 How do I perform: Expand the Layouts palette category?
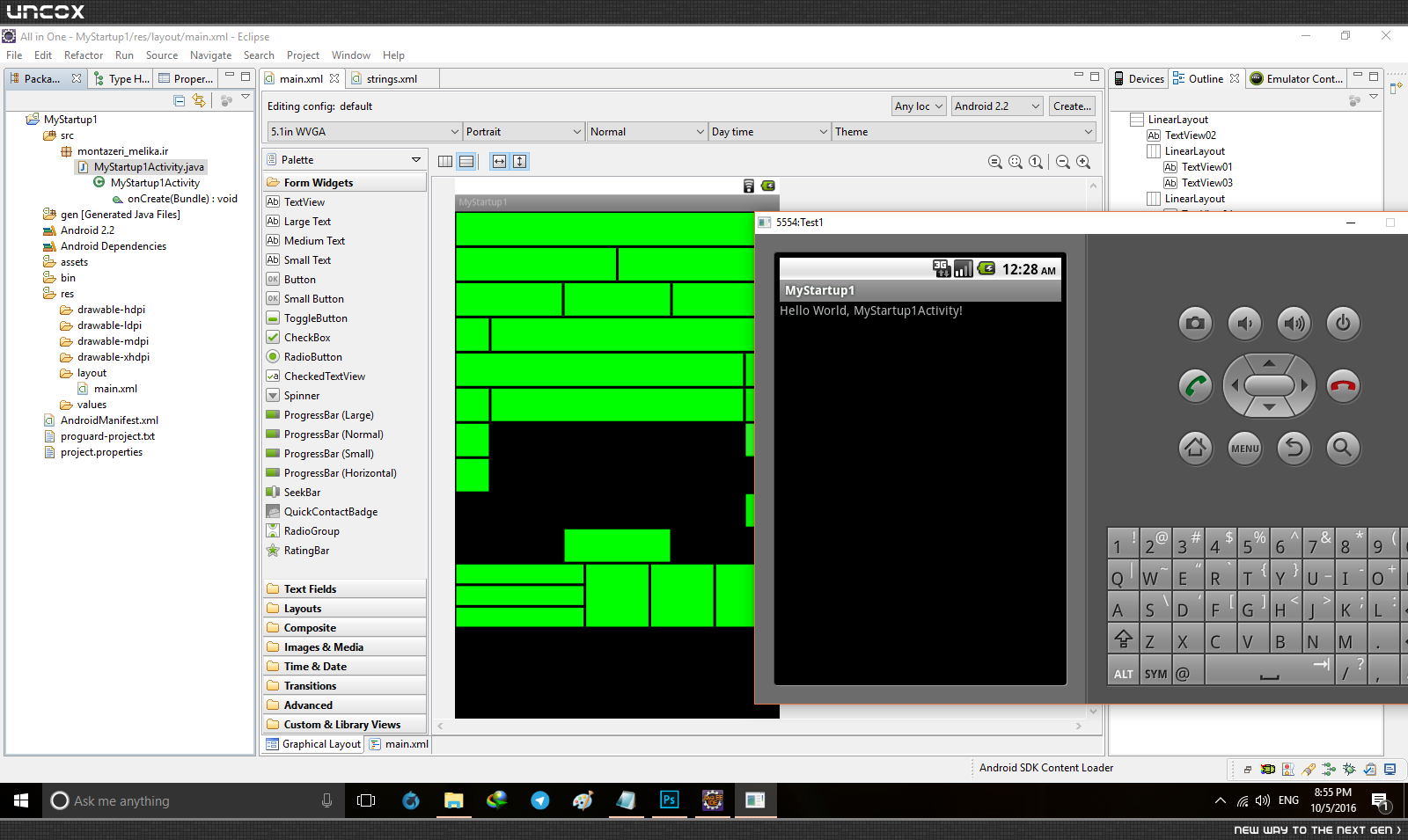tap(345, 609)
